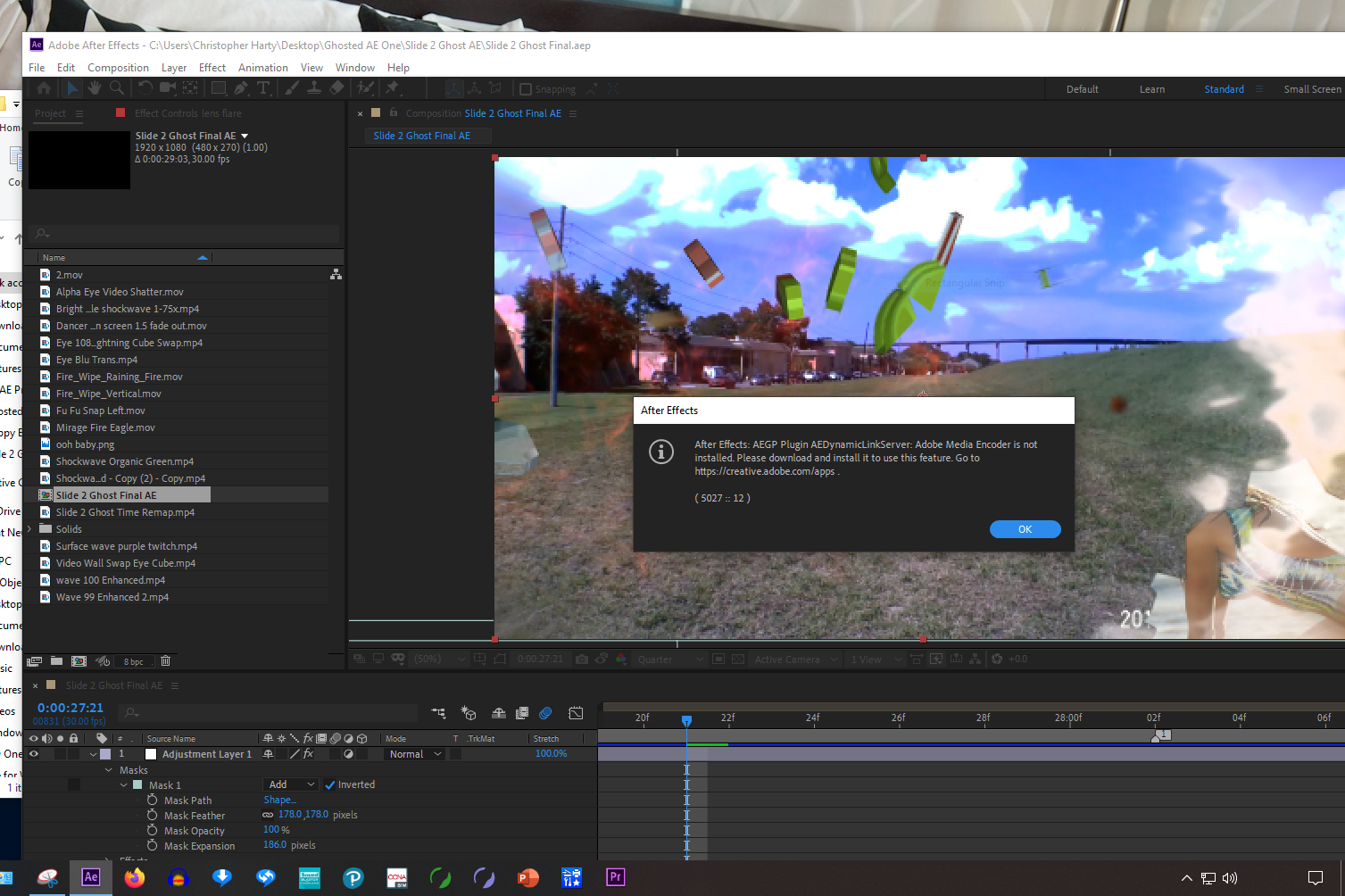Select the Horizontal Type tool
The image size is (1345, 896).
click(264, 88)
